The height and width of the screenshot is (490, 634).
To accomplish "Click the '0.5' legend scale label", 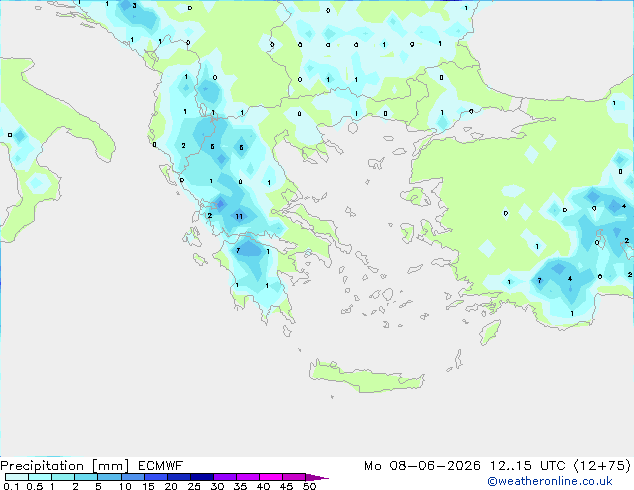I will (x=35, y=486).
